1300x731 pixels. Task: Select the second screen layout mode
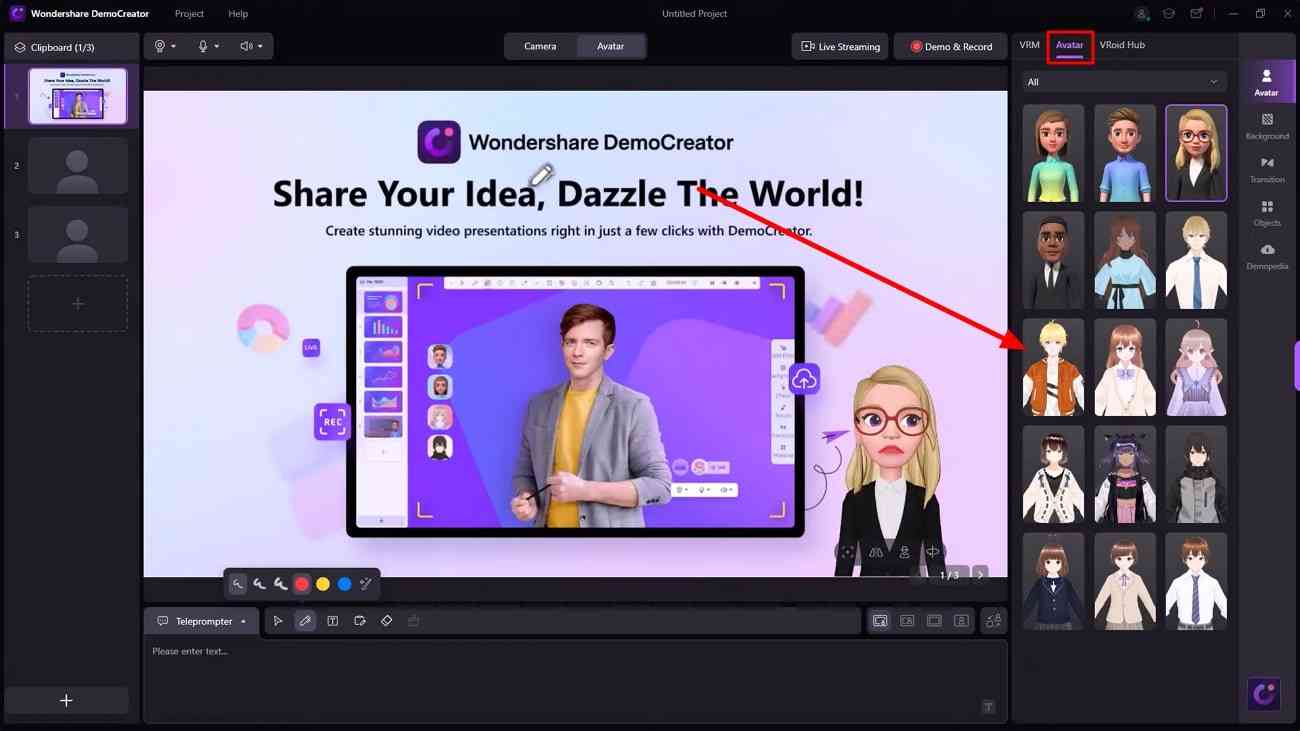[x=907, y=621]
